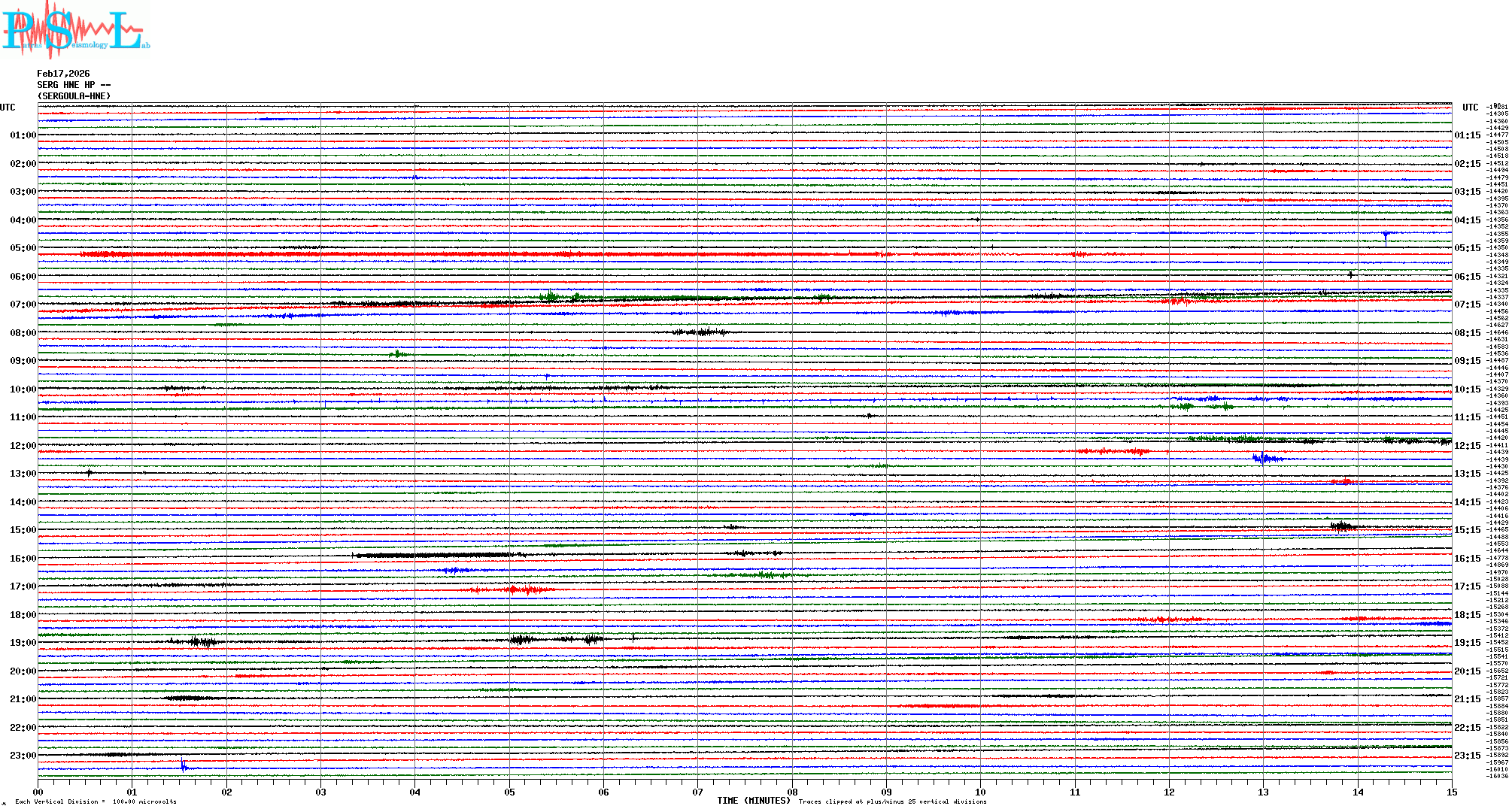Select the 05:00 hour label on left
Screen dimensions: 1512x812
tap(23, 248)
